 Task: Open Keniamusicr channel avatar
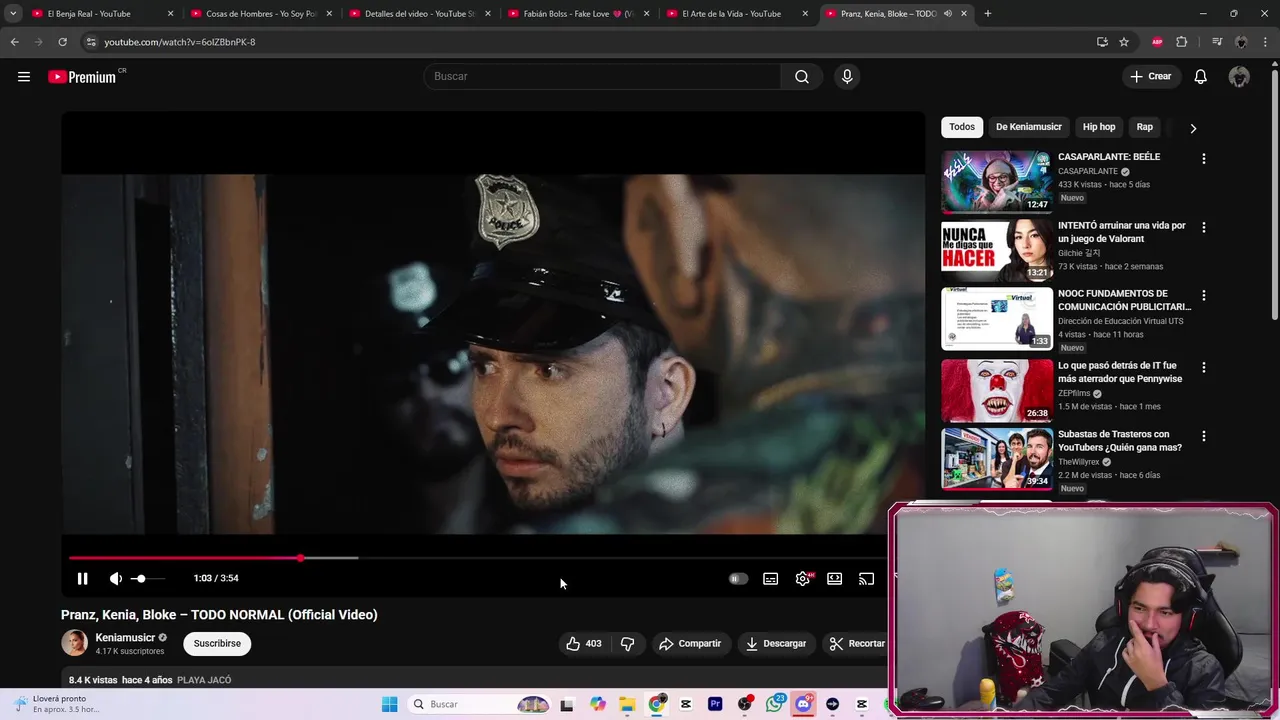pyautogui.click(x=75, y=644)
